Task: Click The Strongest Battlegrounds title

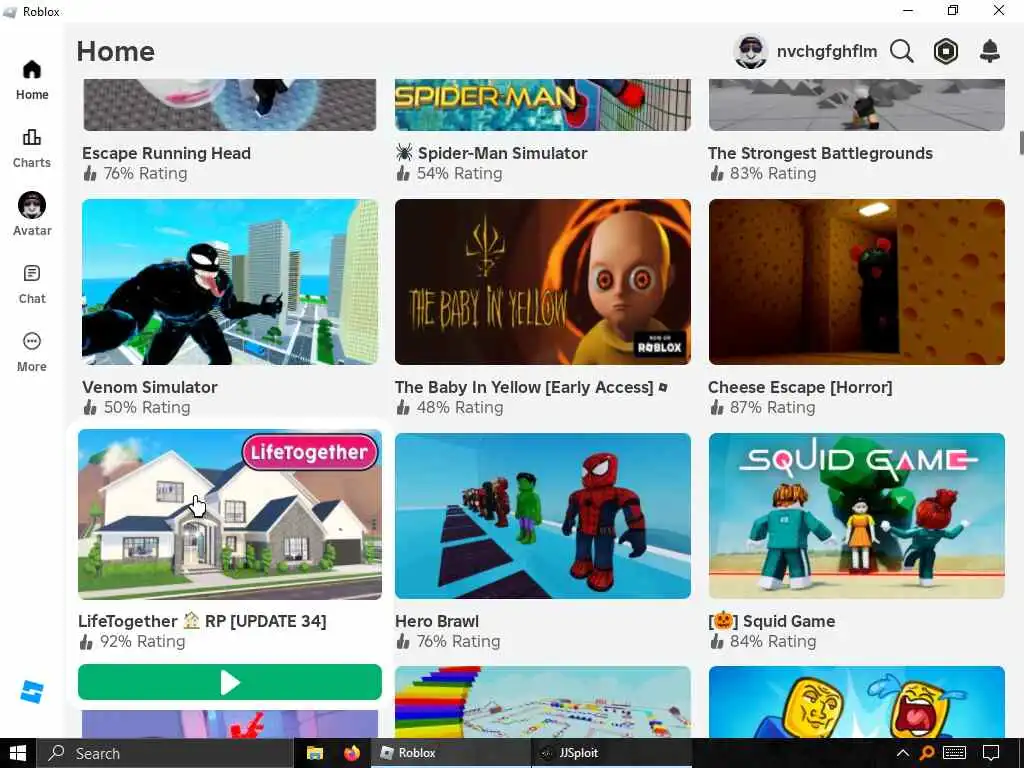Action: (820, 153)
